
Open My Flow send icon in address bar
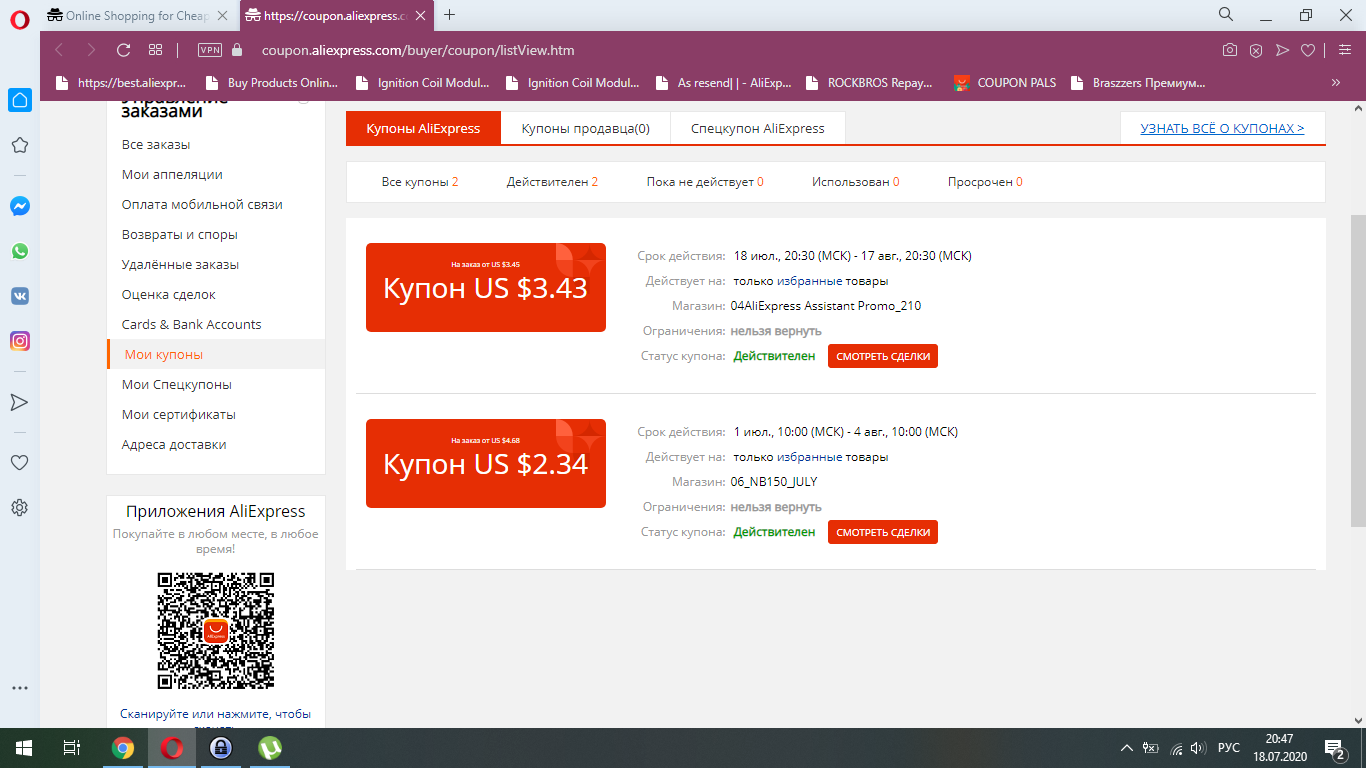(1282, 50)
